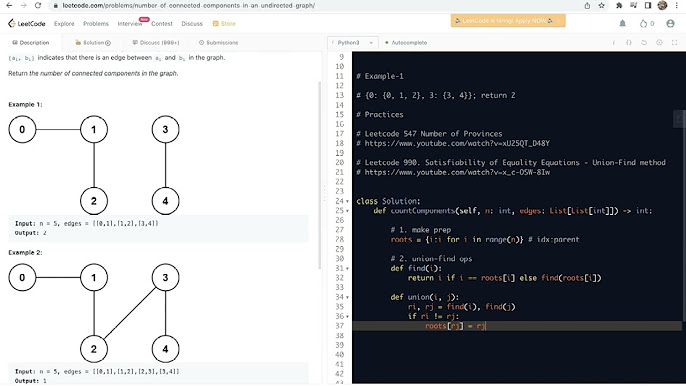Open the user profile avatar icon
This screenshot has height=386, width=686.
pyautogui.click(x=670, y=24)
